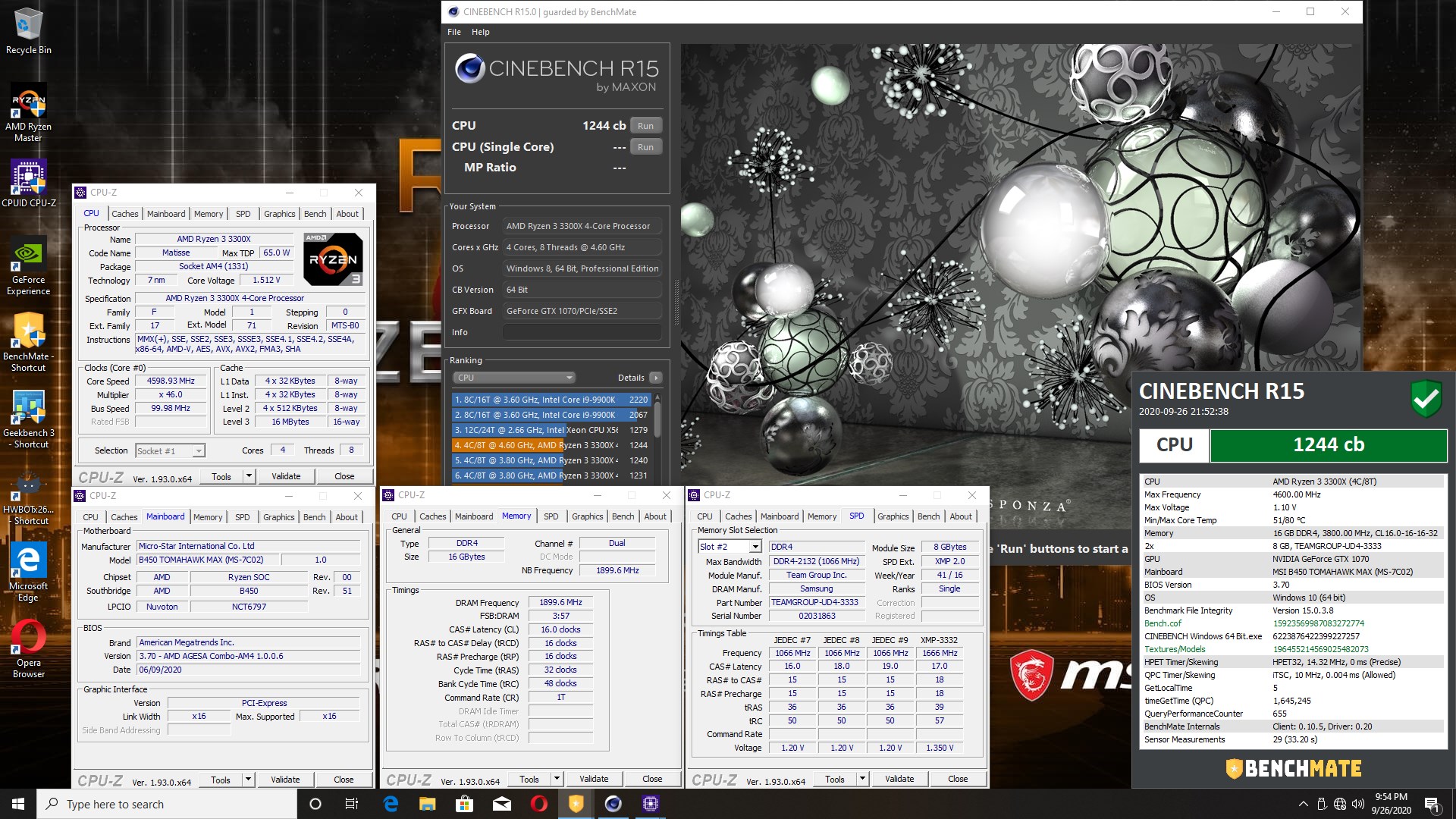The width and height of the screenshot is (1456, 819).
Task: Select ranking row Xeon X5650 1279
Action: click(x=551, y=430)
